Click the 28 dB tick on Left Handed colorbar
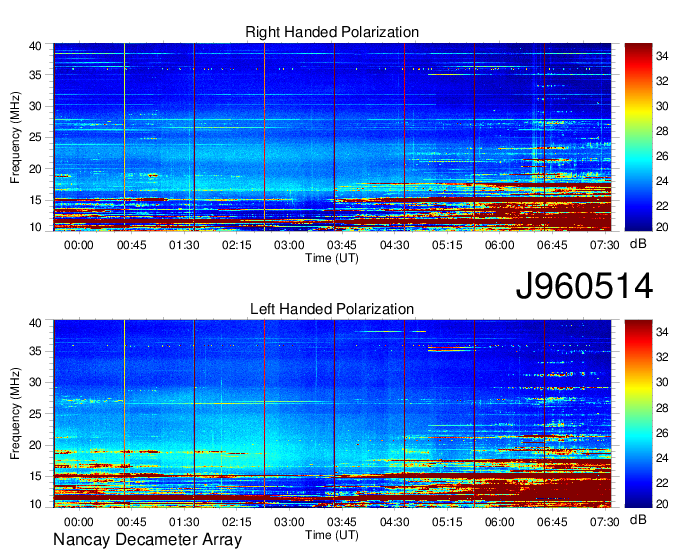 click(x=662, y=408)
